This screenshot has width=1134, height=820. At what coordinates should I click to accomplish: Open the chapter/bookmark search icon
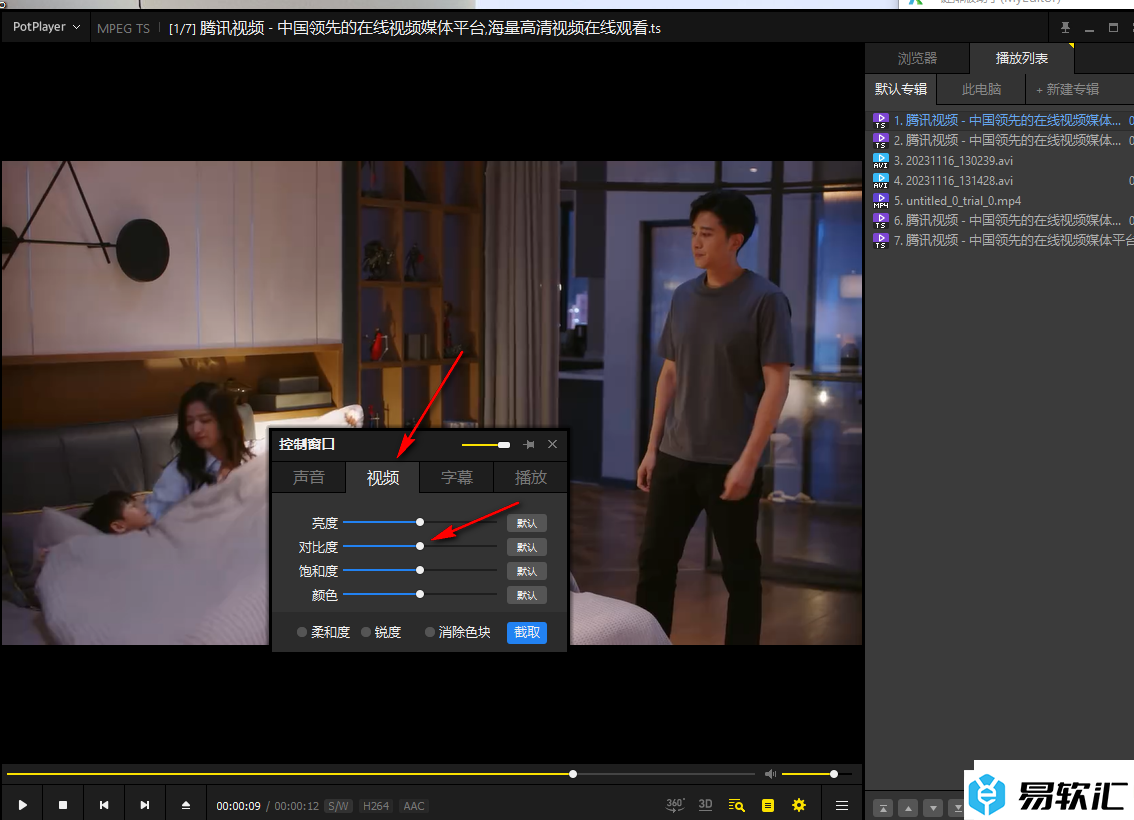coord(736,805)
